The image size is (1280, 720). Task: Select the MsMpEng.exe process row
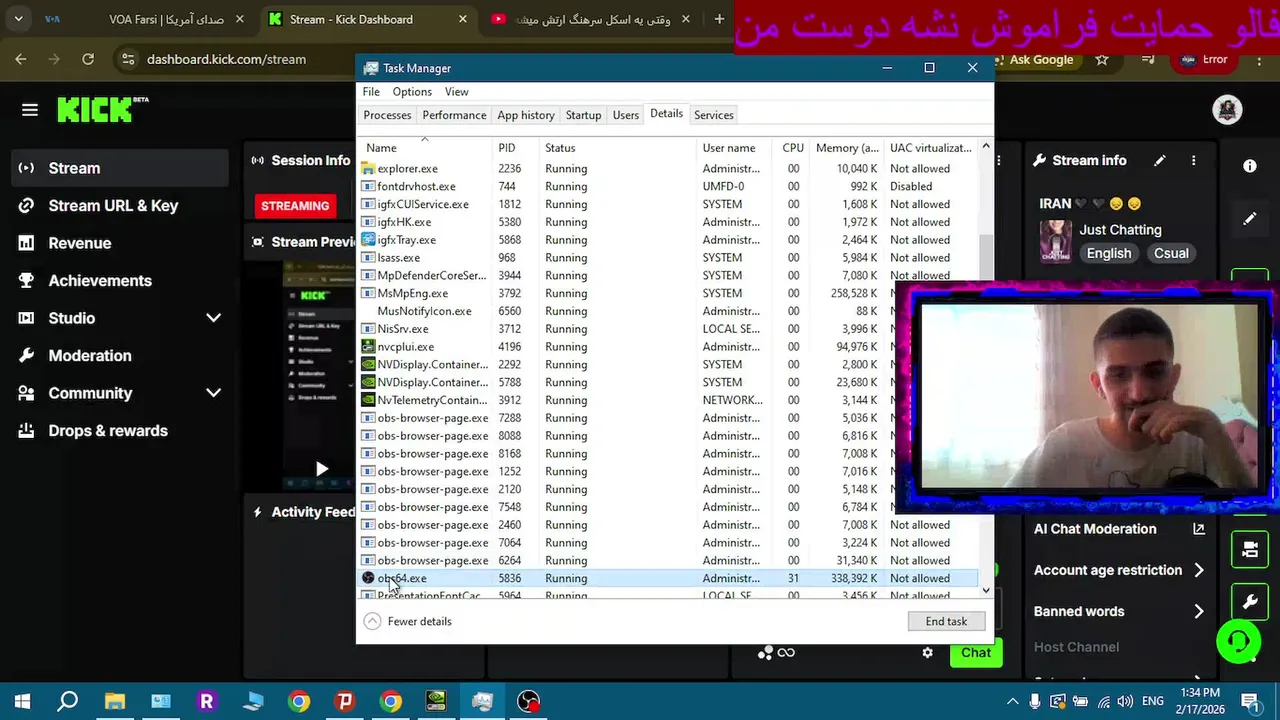(668, 293)
